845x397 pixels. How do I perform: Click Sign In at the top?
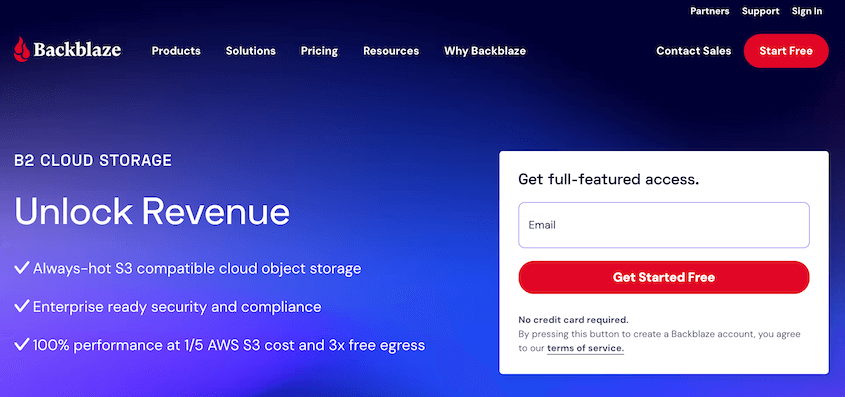807,11
